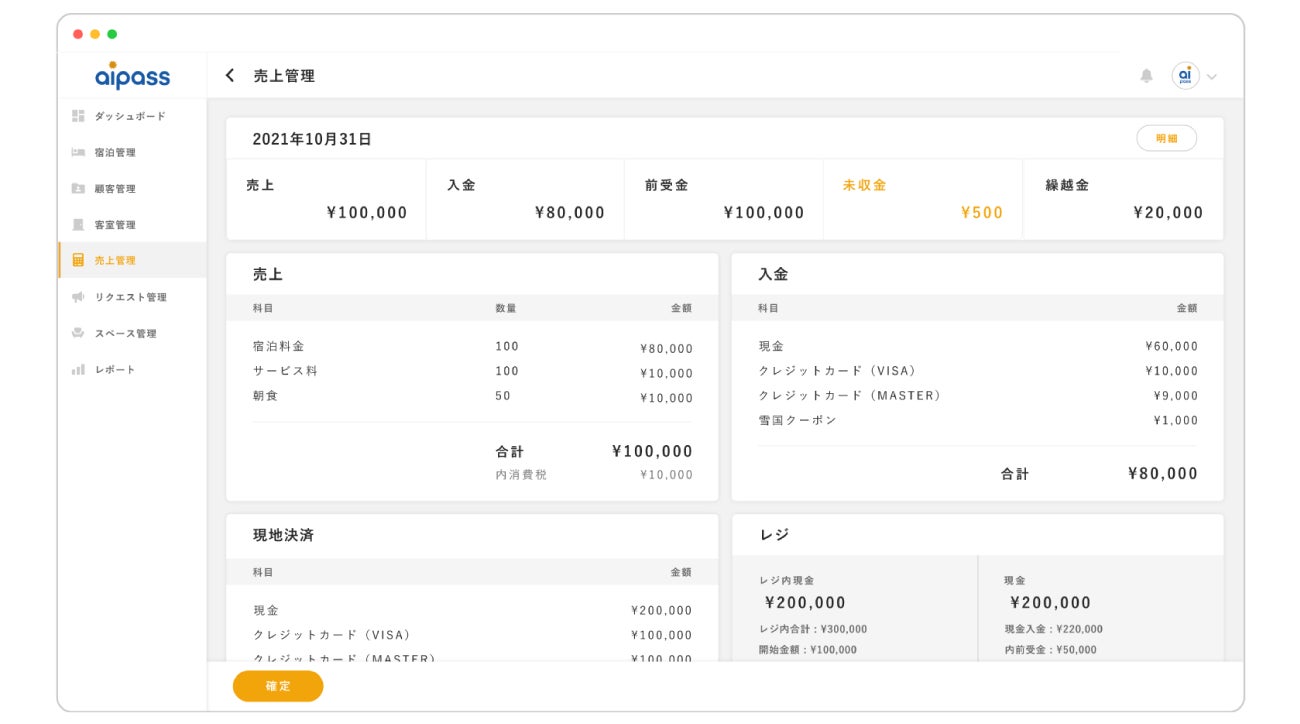Click the calculator icon for 売上管理
Image resolution: width=1300 pixels, height=724 pixels.
click(78, 260)
